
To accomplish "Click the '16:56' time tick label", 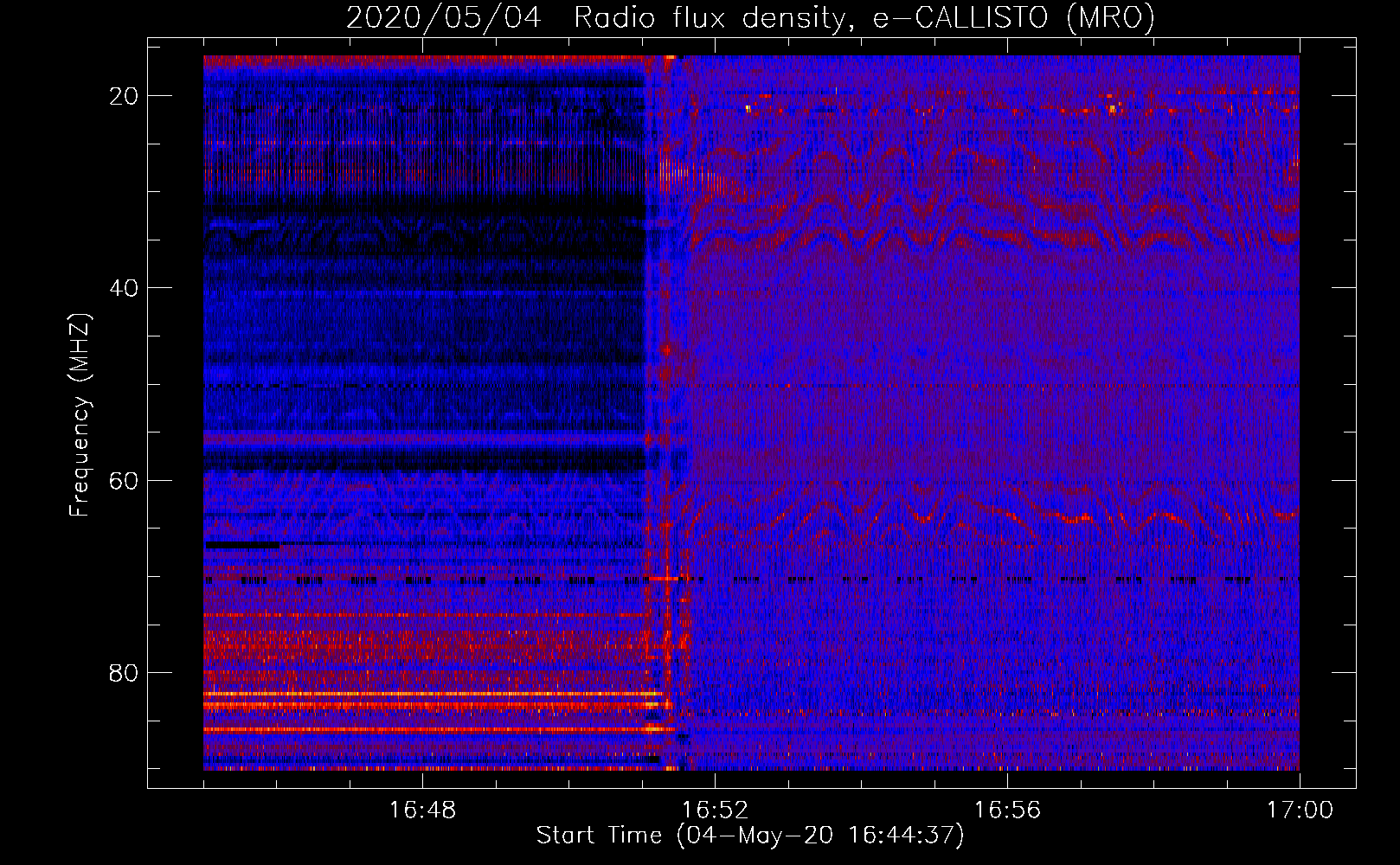I will (x=1007, y=811).
